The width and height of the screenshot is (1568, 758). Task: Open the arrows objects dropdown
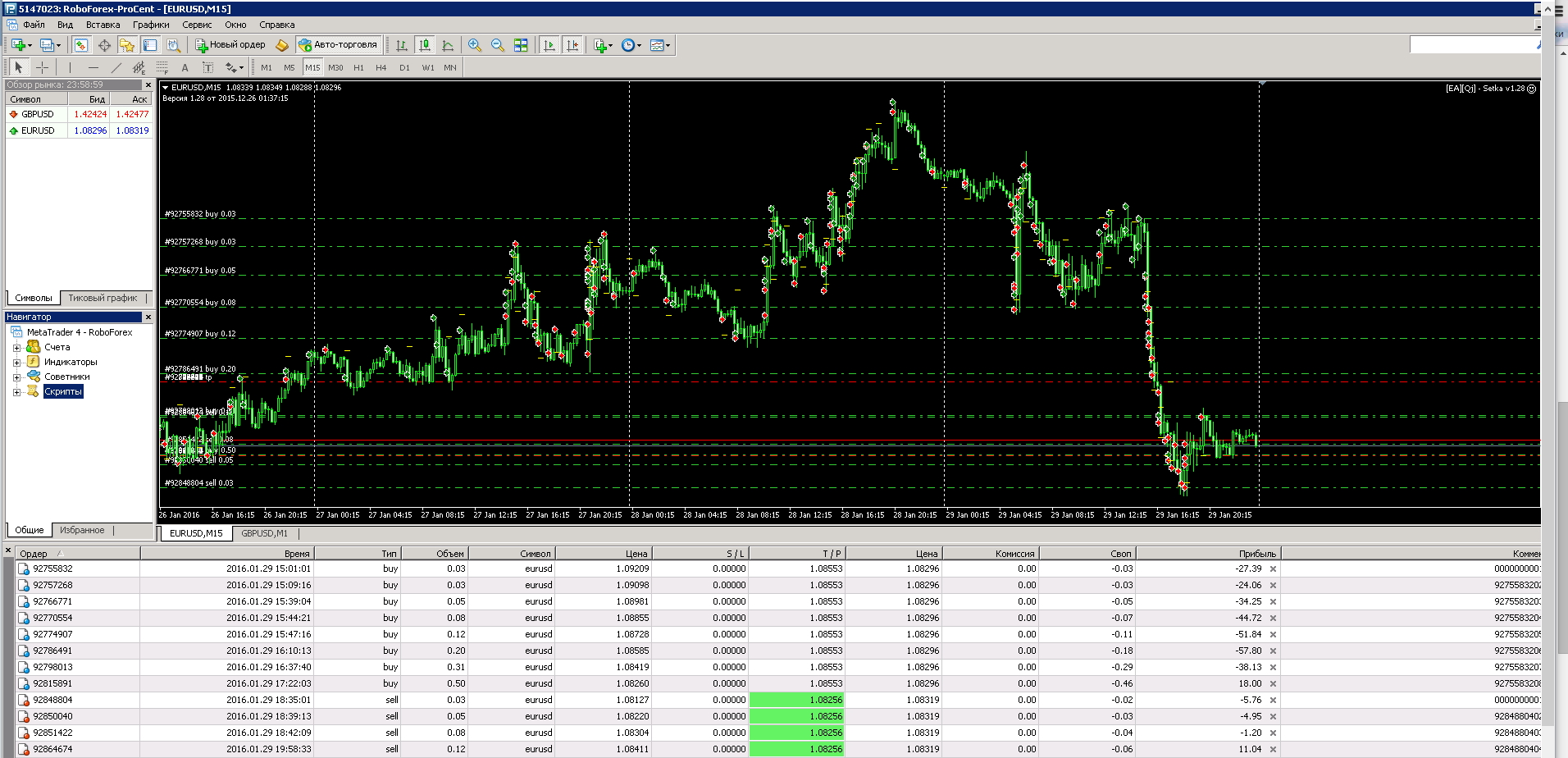pyautogui.click(x=235, y=67)
